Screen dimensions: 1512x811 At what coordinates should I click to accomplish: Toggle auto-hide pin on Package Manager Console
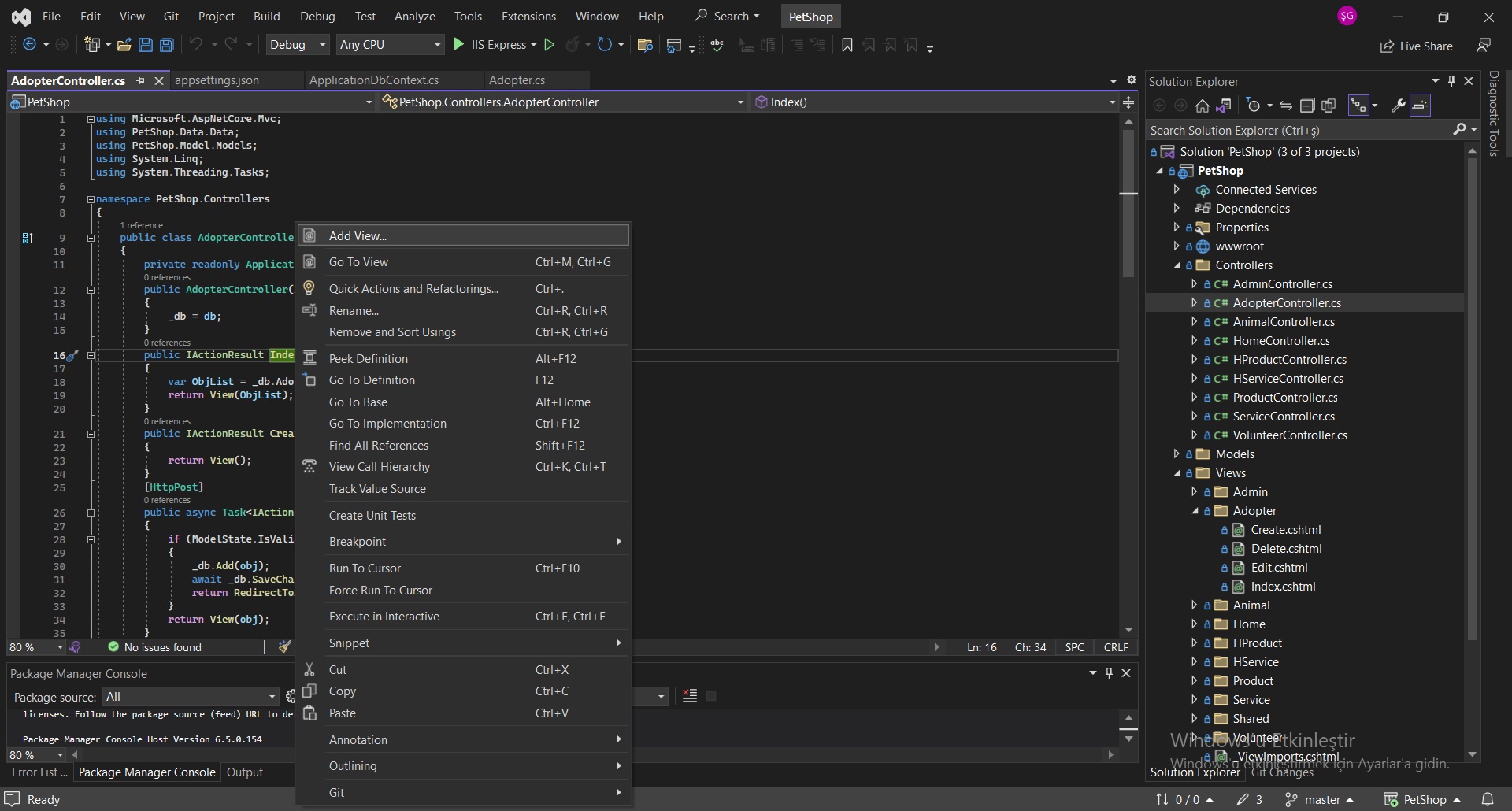(1109, 673)
